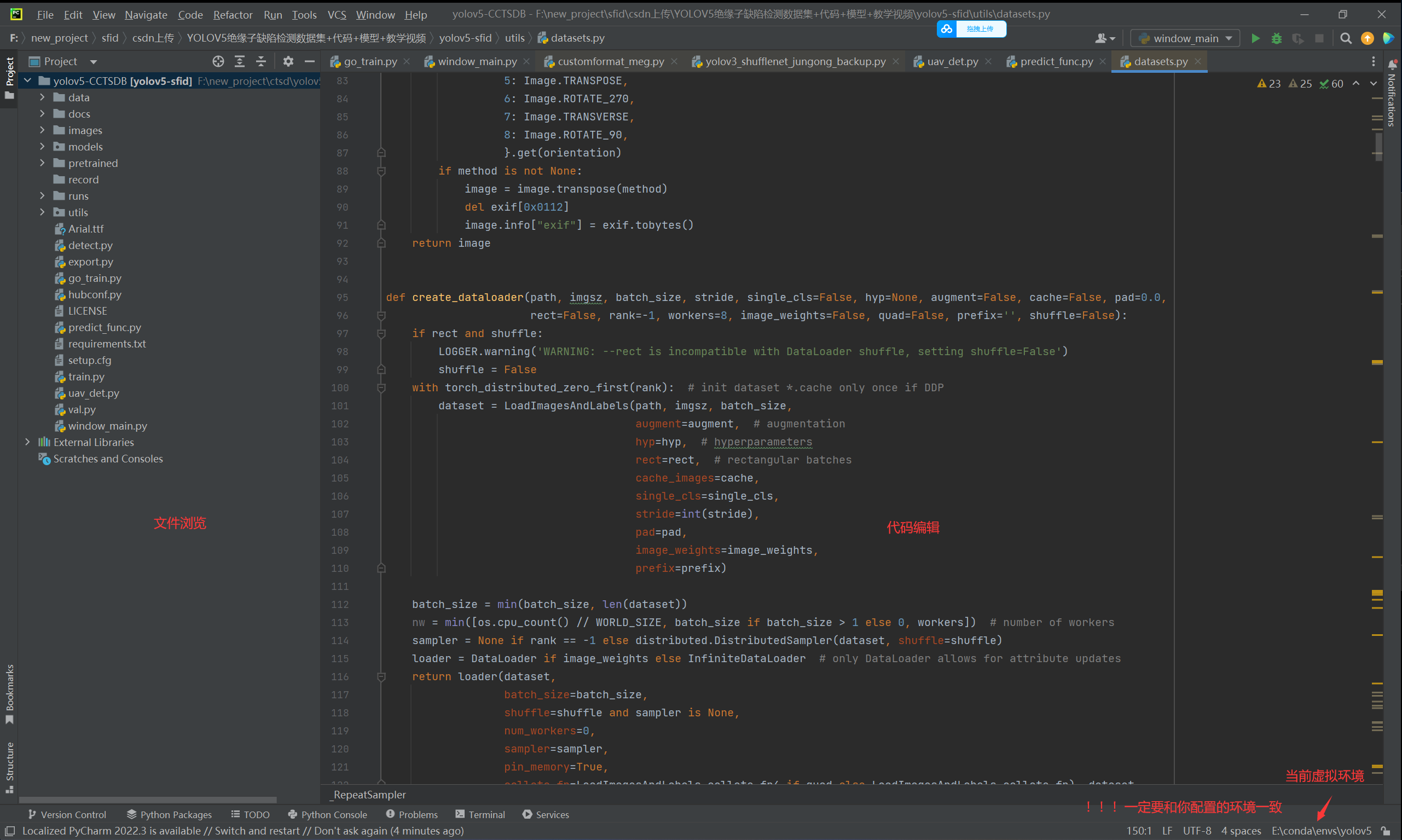Image resolution: width=1402 pixels, height=840 pixels.
Task: Click Select Opened File target icon
Action: pyautogui.click(x=218, y=61)
